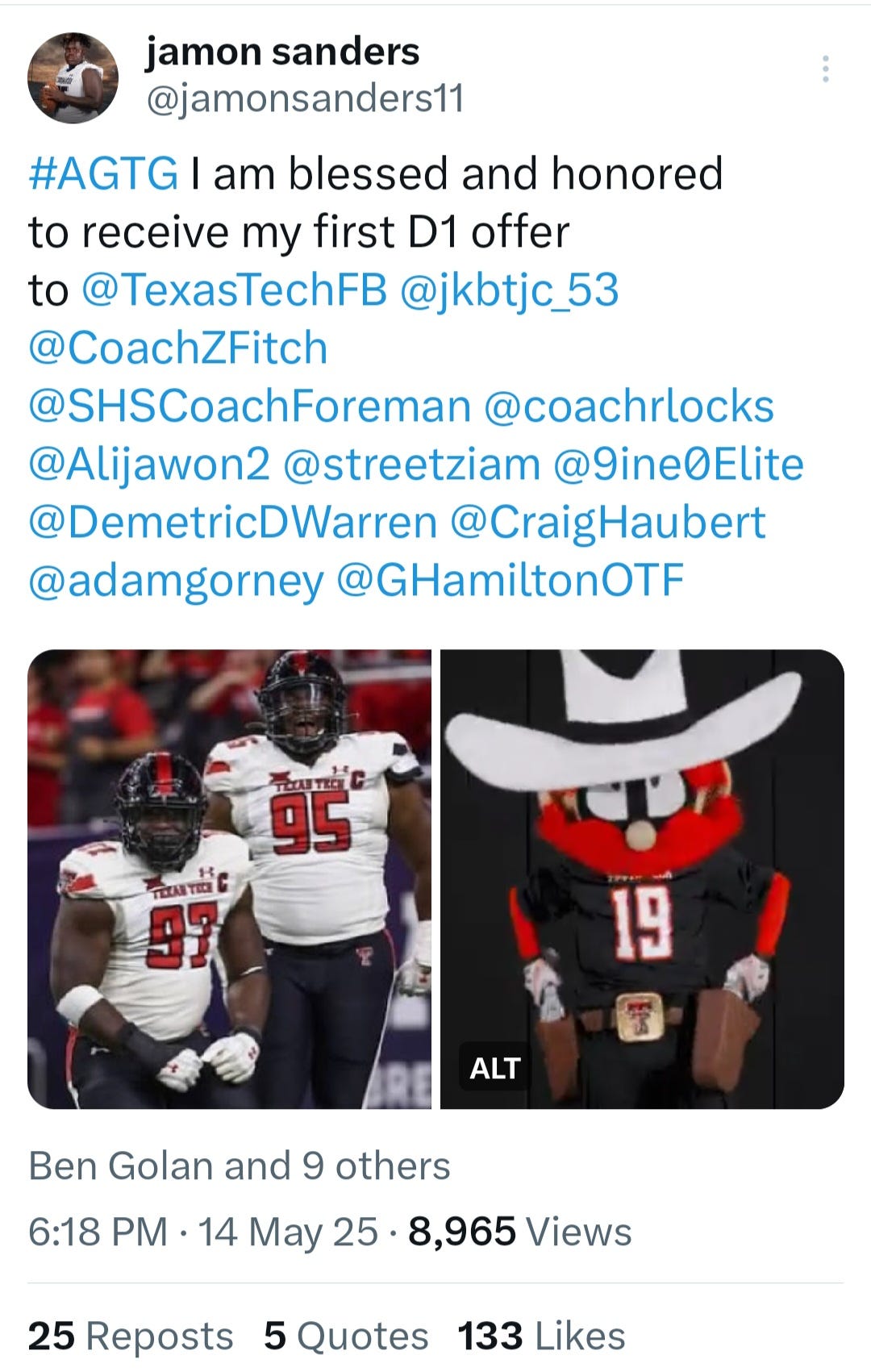
Task: Open the @Alijawon2 mention
Action: pos(149,465)
